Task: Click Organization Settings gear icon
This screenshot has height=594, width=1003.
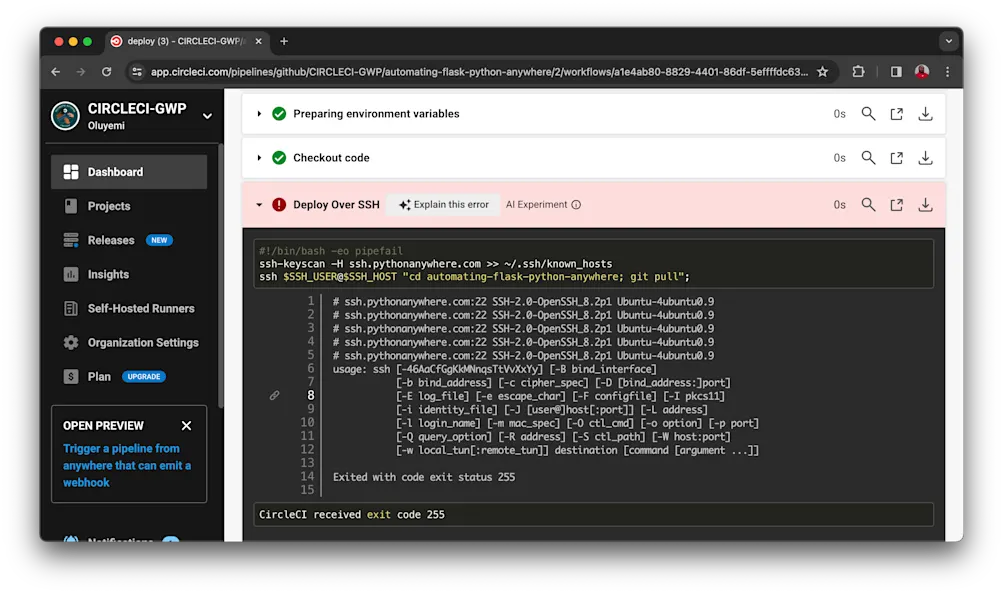Action: (71, 342)
